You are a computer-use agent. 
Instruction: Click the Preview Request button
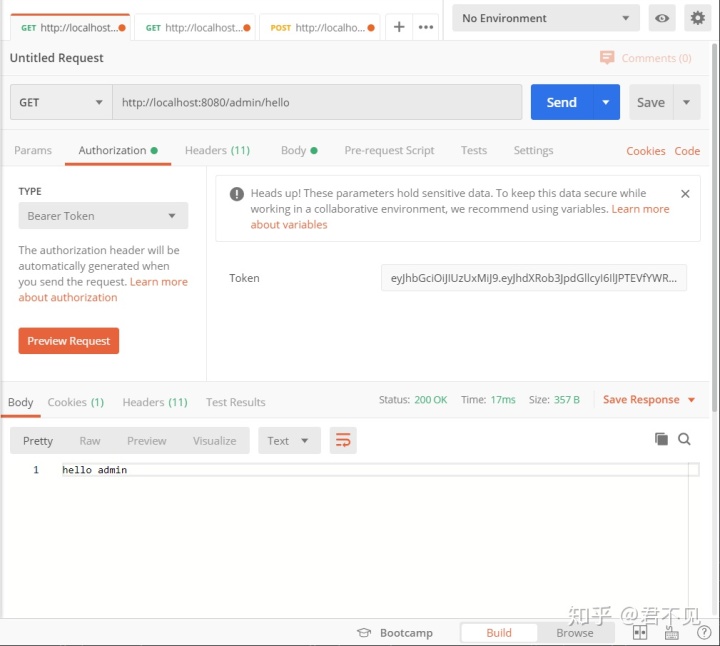[x=69, y=341]
